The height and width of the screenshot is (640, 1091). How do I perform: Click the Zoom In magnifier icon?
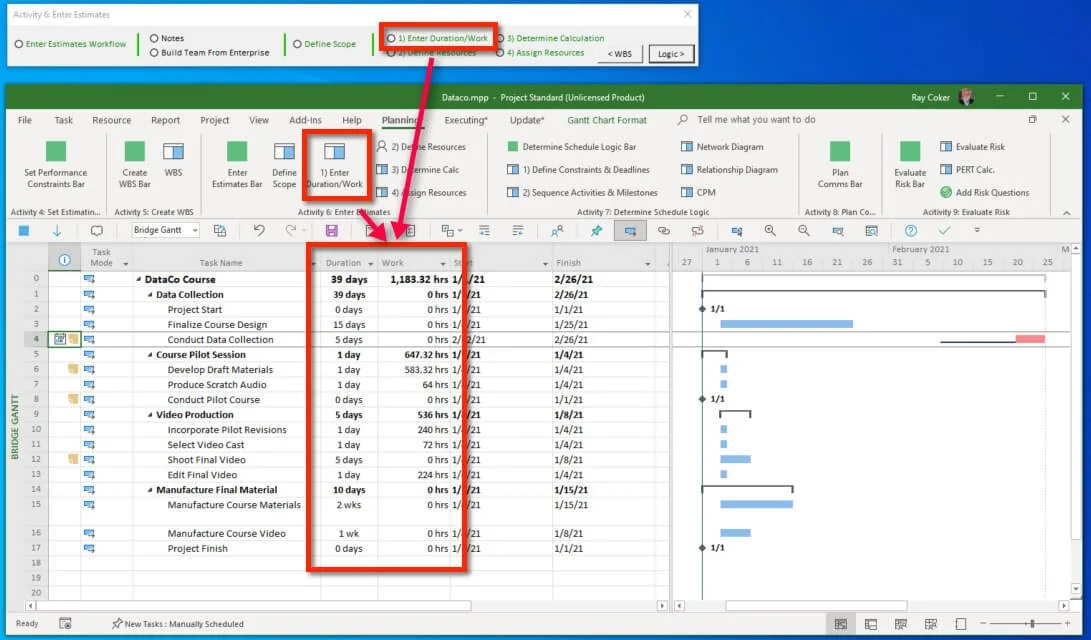tap(770, 230)
